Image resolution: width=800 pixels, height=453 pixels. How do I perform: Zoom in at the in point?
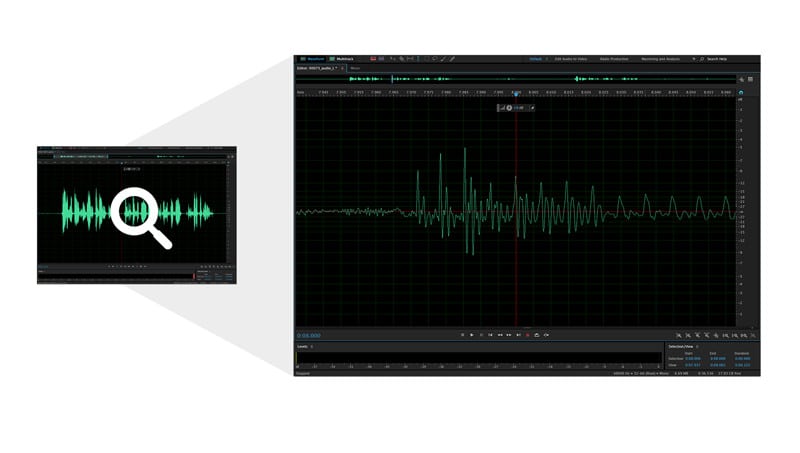coord(726,335)
